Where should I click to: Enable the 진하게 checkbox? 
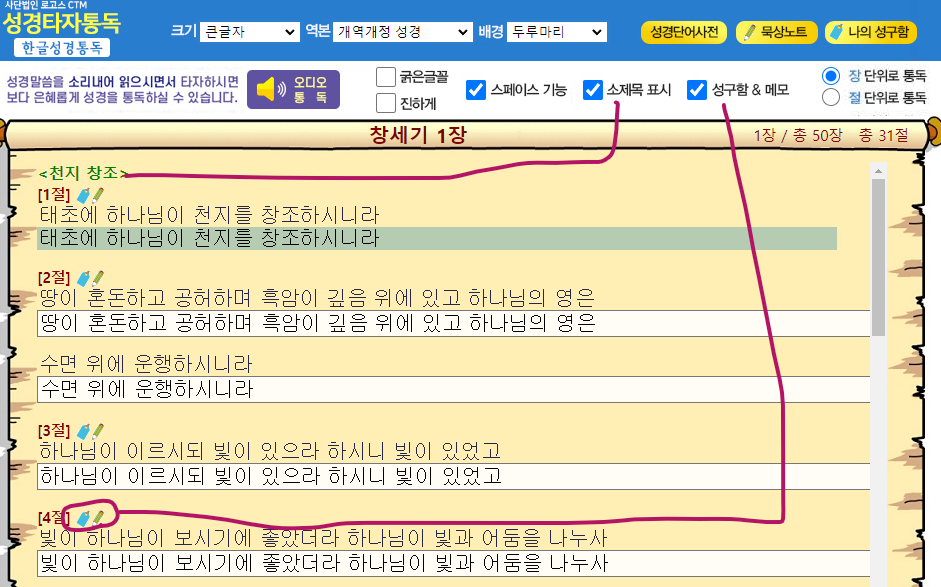click(x=385, y=101)
